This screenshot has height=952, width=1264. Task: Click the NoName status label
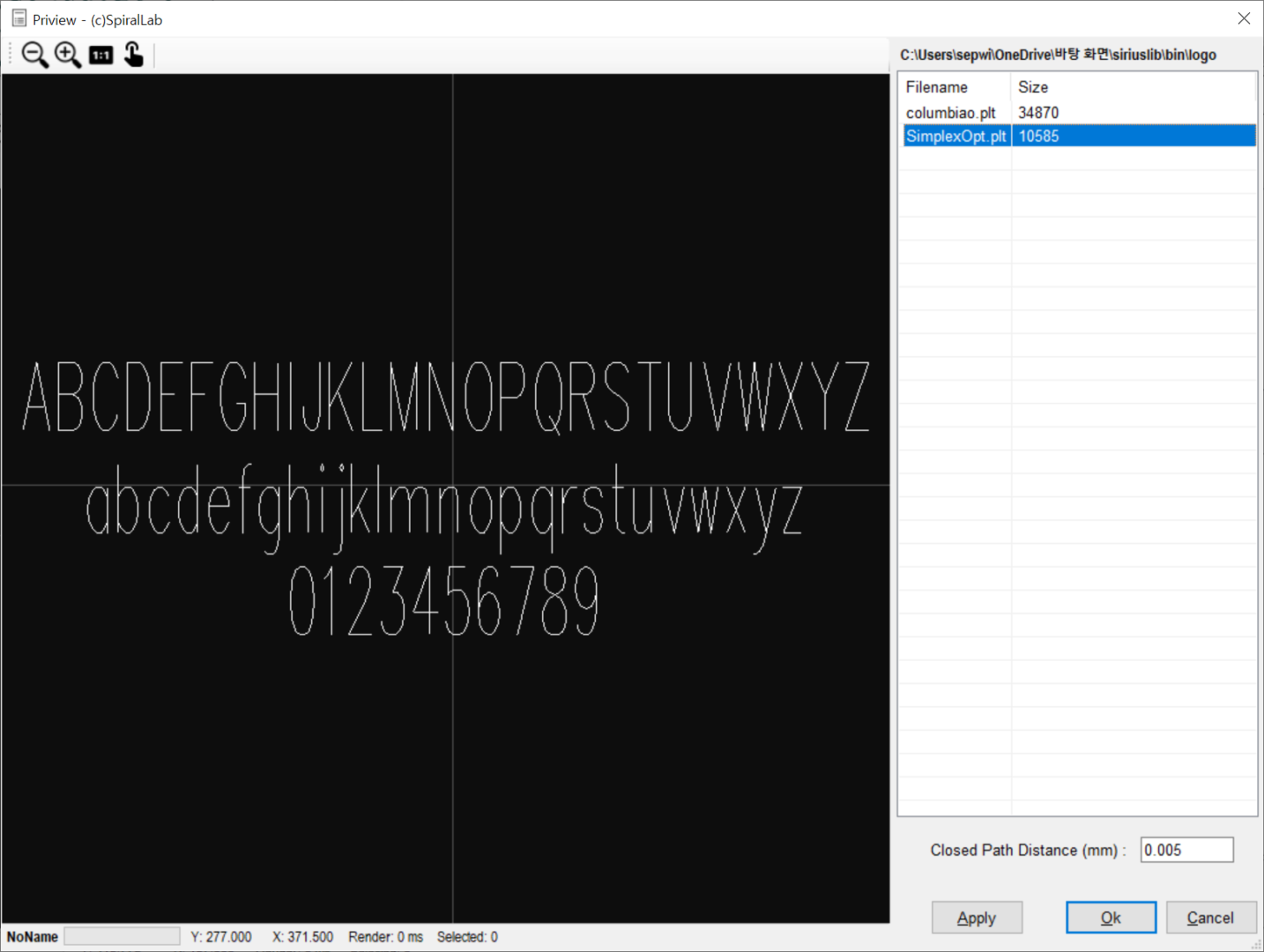33,937
